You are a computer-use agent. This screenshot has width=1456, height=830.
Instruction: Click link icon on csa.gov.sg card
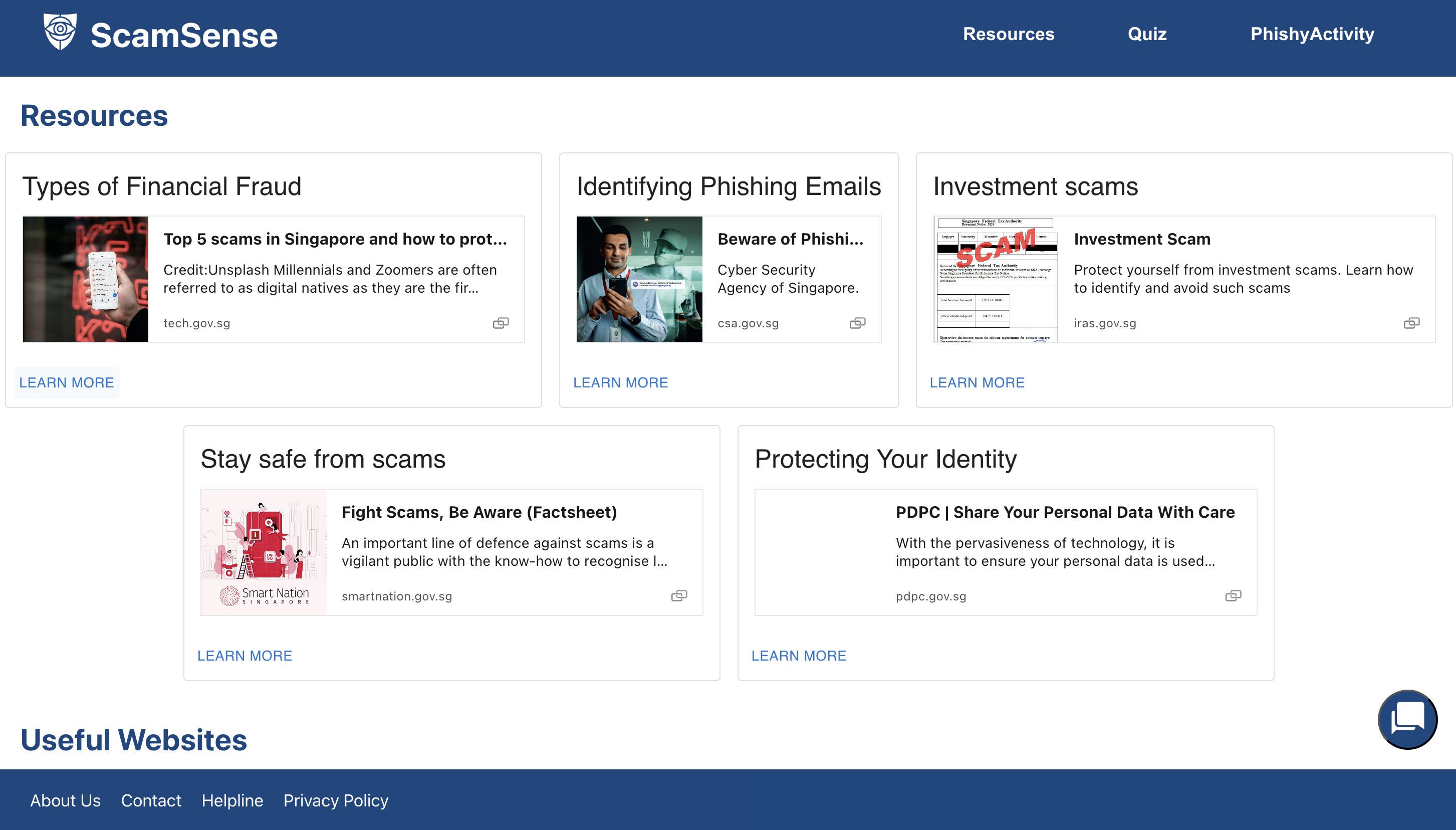point(857,323)
